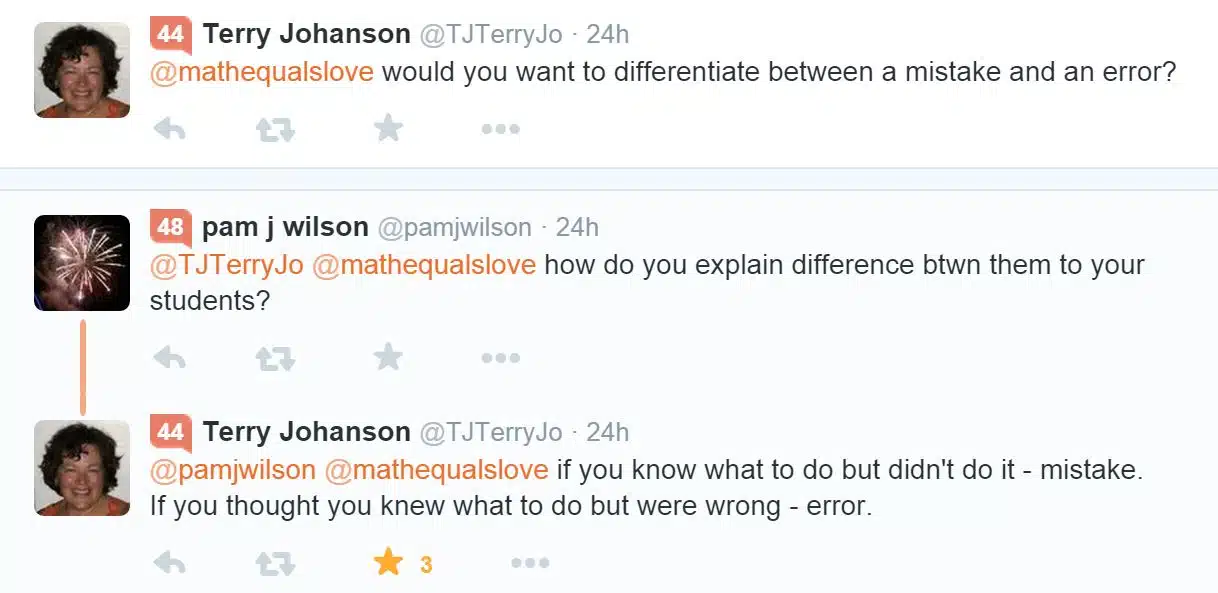Unfavorite the orange starred tweet

pyautogui.click(x=388, y=563)
